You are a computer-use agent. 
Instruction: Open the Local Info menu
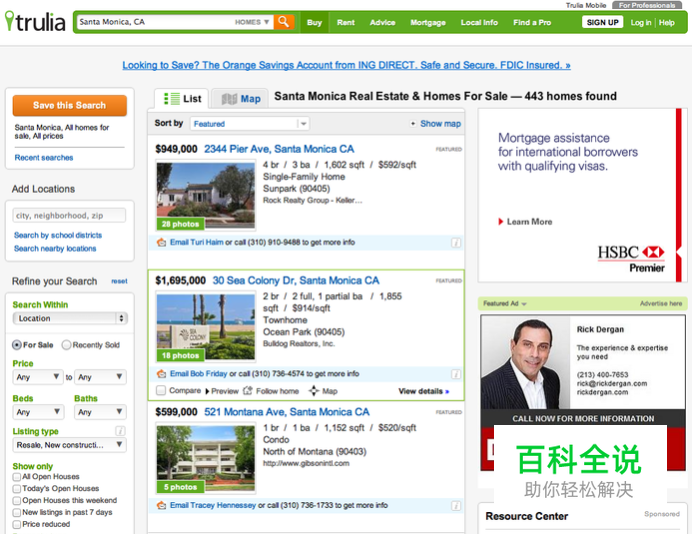479,23
